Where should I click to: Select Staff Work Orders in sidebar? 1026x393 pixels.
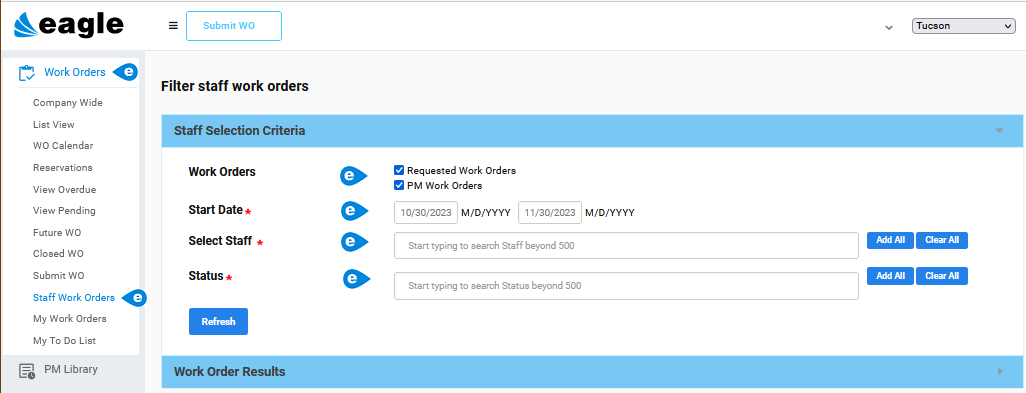click(74, 298)
